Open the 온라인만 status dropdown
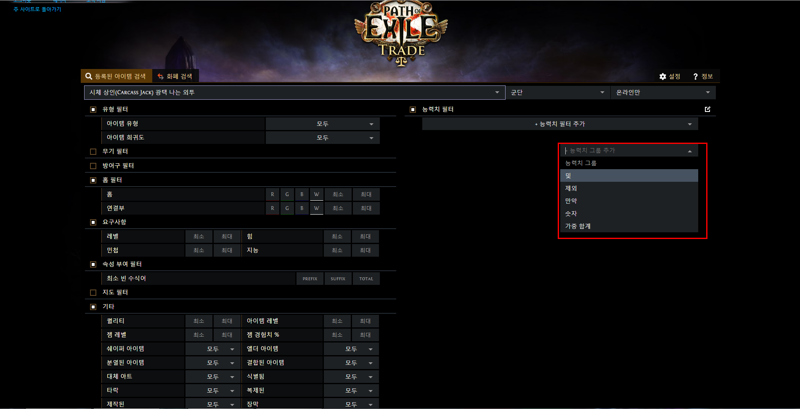Viewport: 800px width, 409px height. coord(663,92)
